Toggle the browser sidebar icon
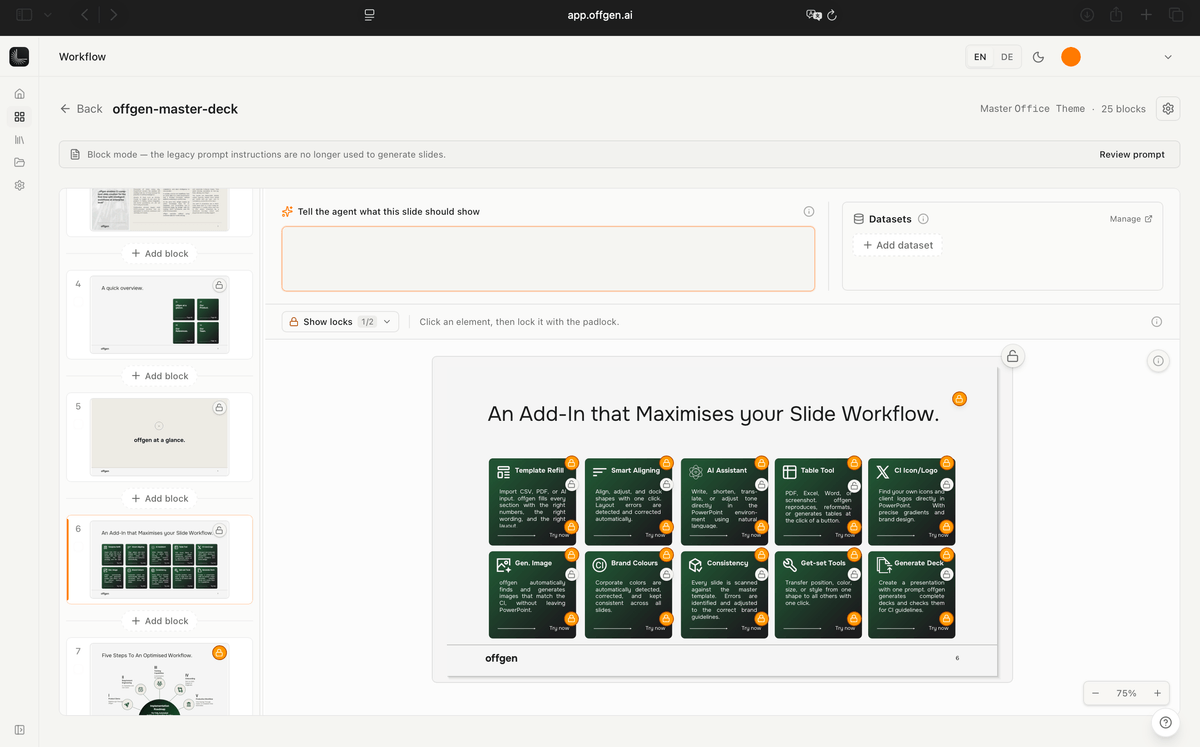Screen dimensions: 1200x747 coord(24,15)
